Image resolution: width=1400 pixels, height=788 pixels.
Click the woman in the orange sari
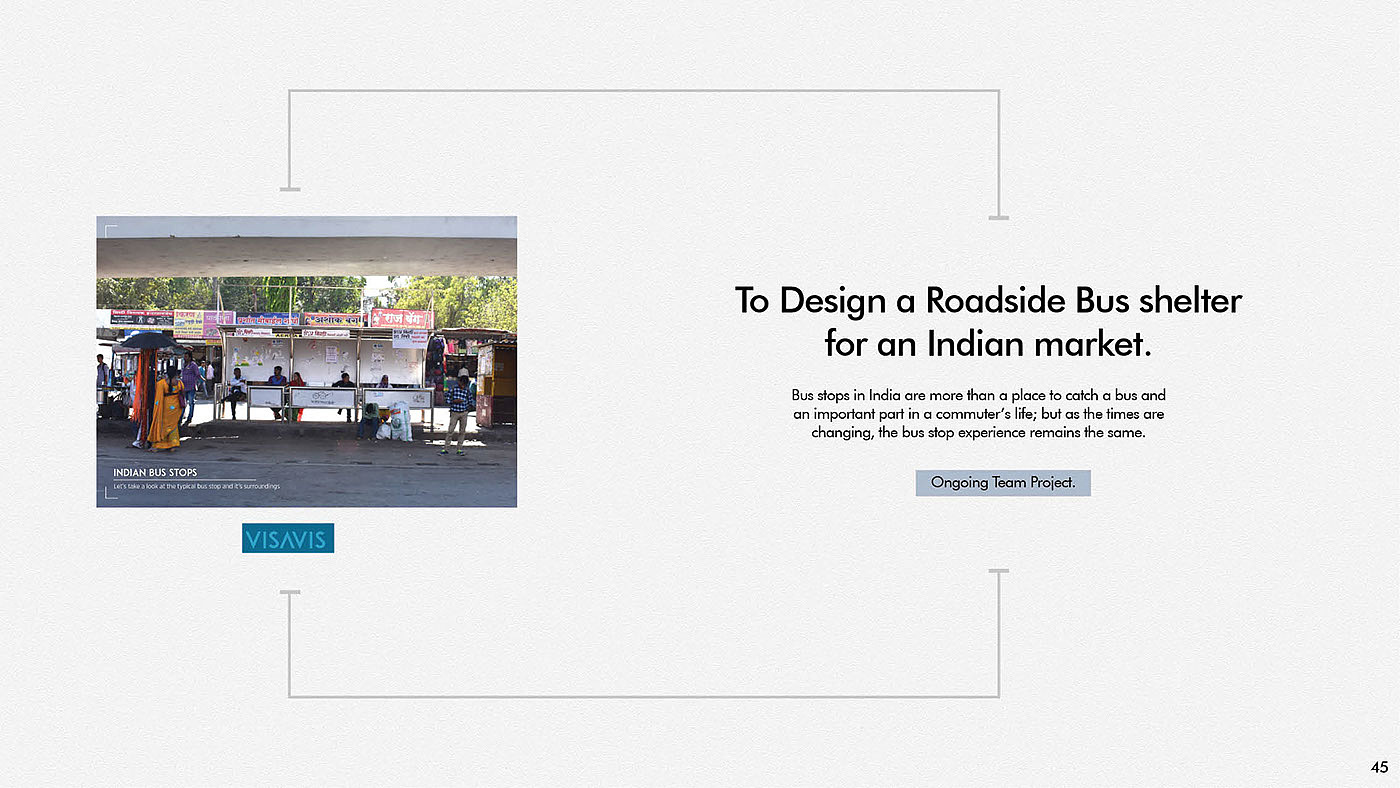coord(167,408)
